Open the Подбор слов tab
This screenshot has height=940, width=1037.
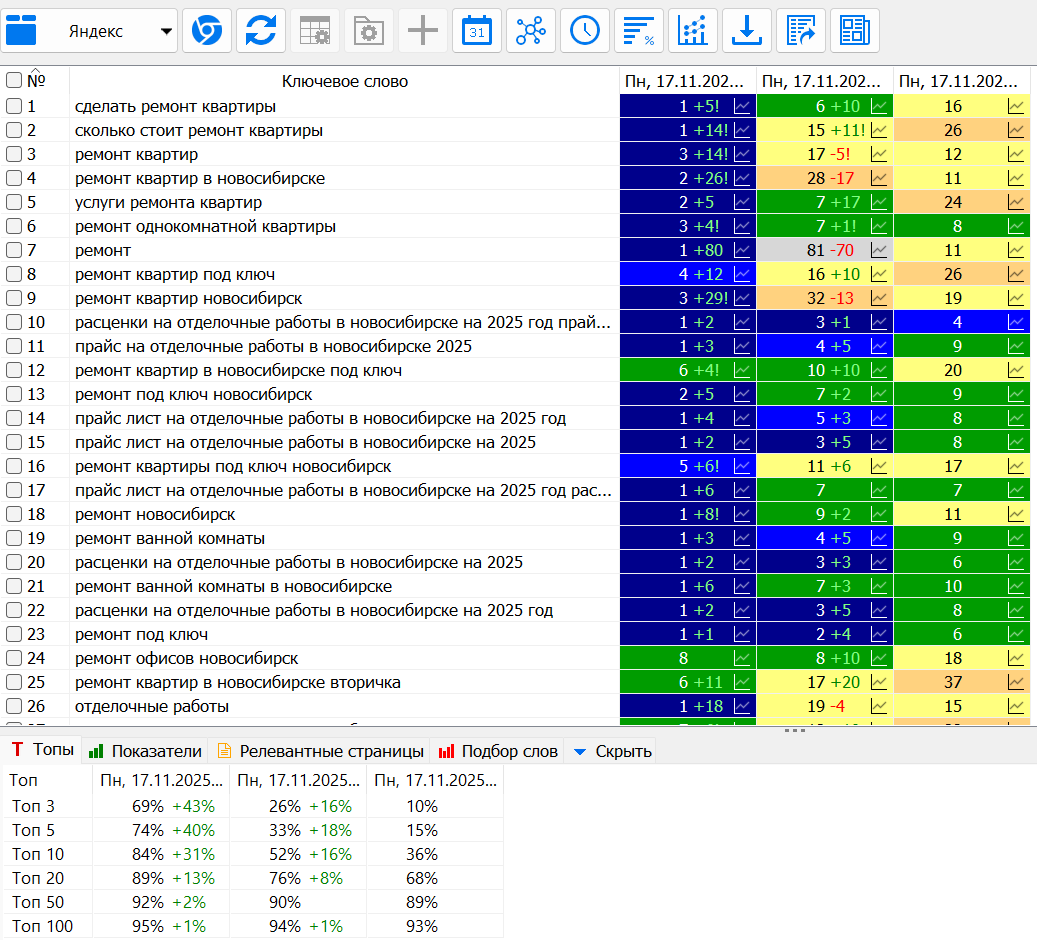(x=499, y=751)
